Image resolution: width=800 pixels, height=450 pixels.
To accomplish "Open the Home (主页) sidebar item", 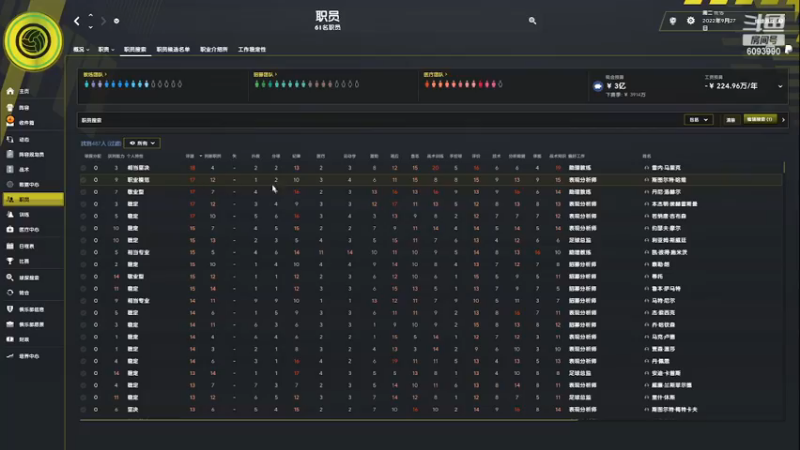I will coord(33,91).
